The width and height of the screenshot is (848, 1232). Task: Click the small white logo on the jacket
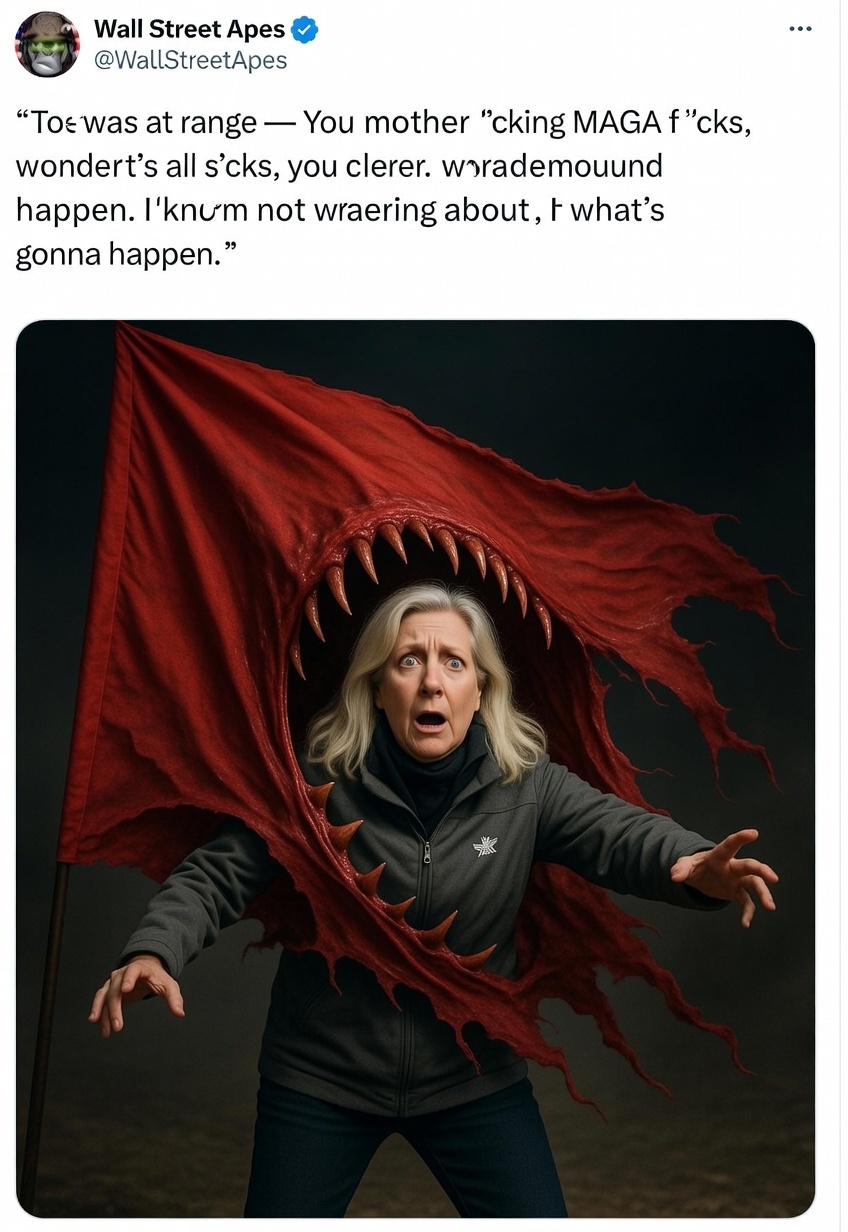(x=485, y=848)
